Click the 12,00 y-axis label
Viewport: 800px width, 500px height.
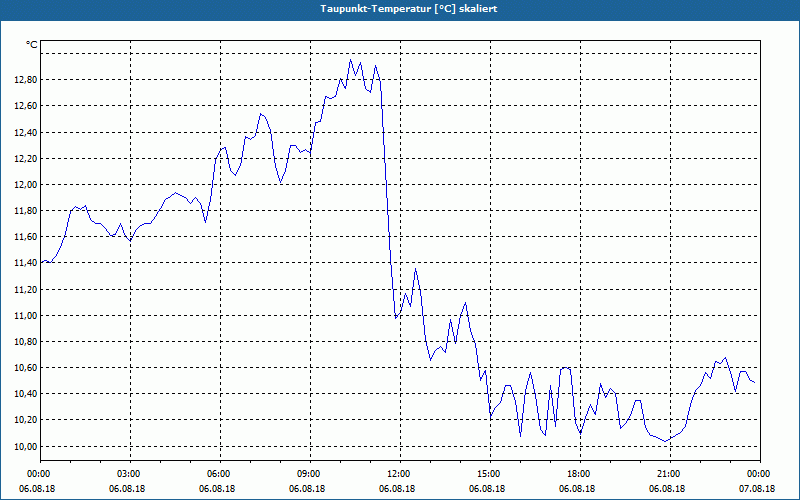(x=27, y=184)
